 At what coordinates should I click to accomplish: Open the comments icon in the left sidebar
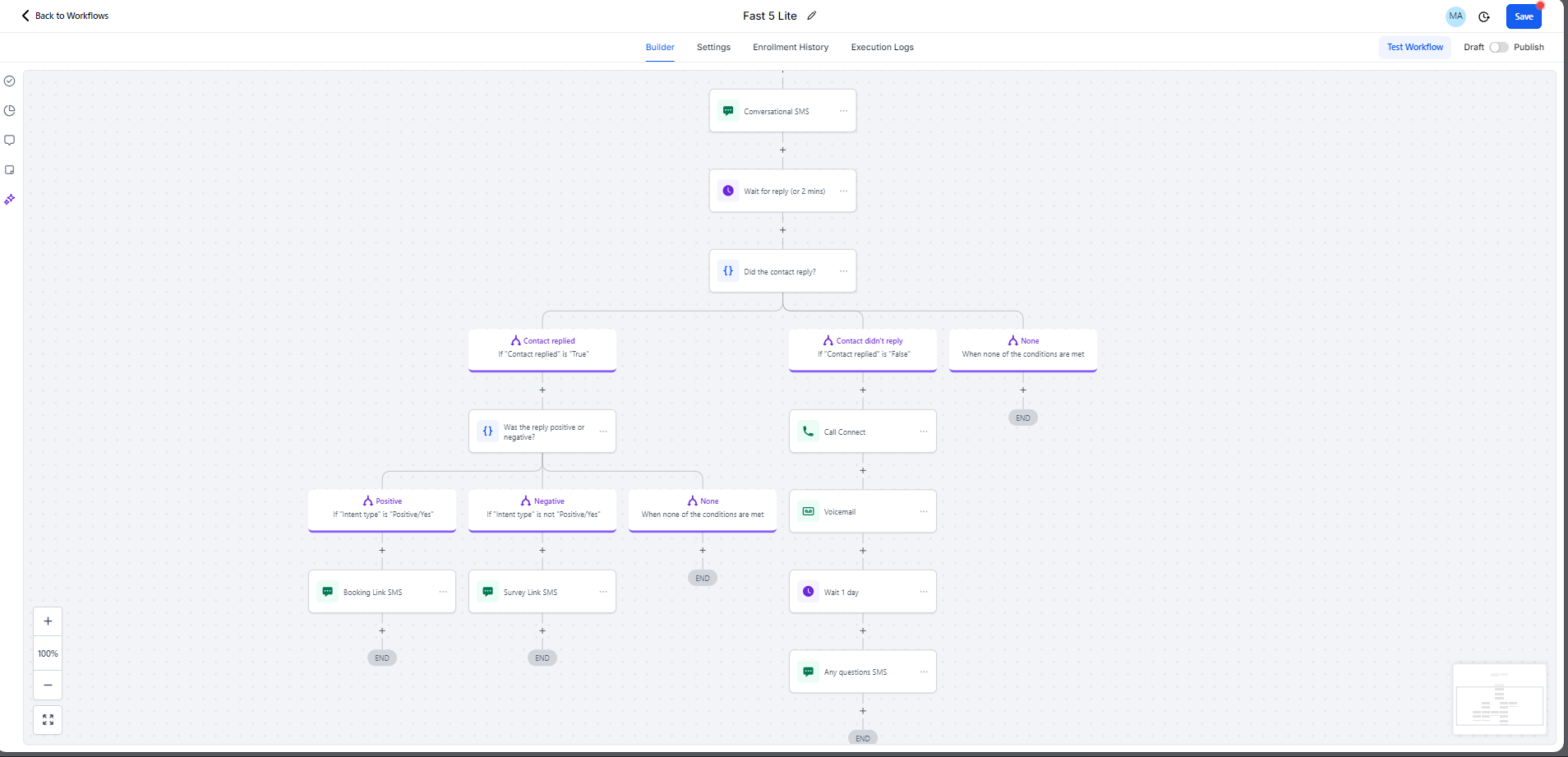coord(10,141)
